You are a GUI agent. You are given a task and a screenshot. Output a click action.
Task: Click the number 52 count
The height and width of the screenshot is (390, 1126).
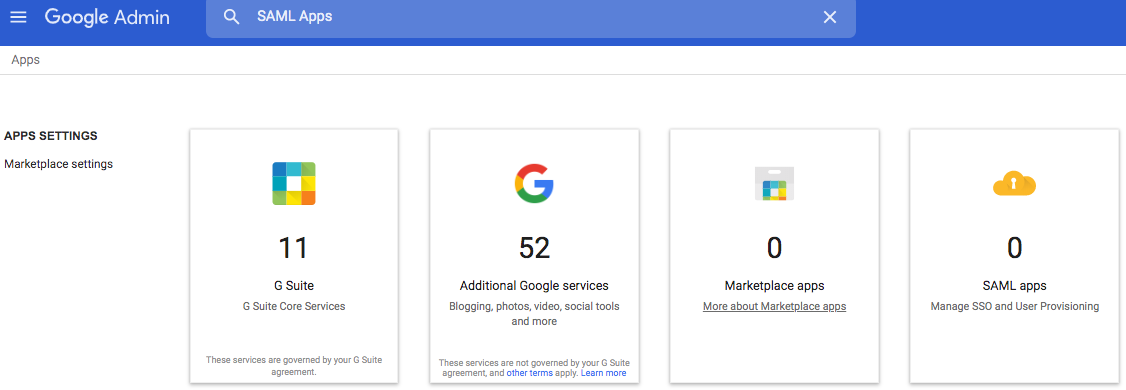pos(534,248)
